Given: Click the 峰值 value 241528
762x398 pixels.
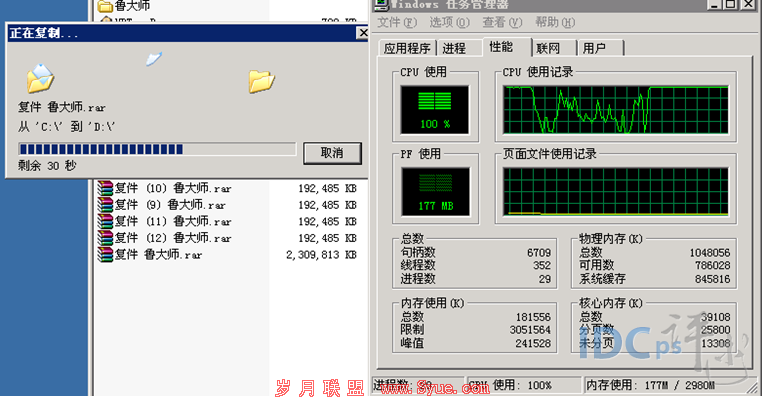Looking at the screenshot, I should (533, 344).
